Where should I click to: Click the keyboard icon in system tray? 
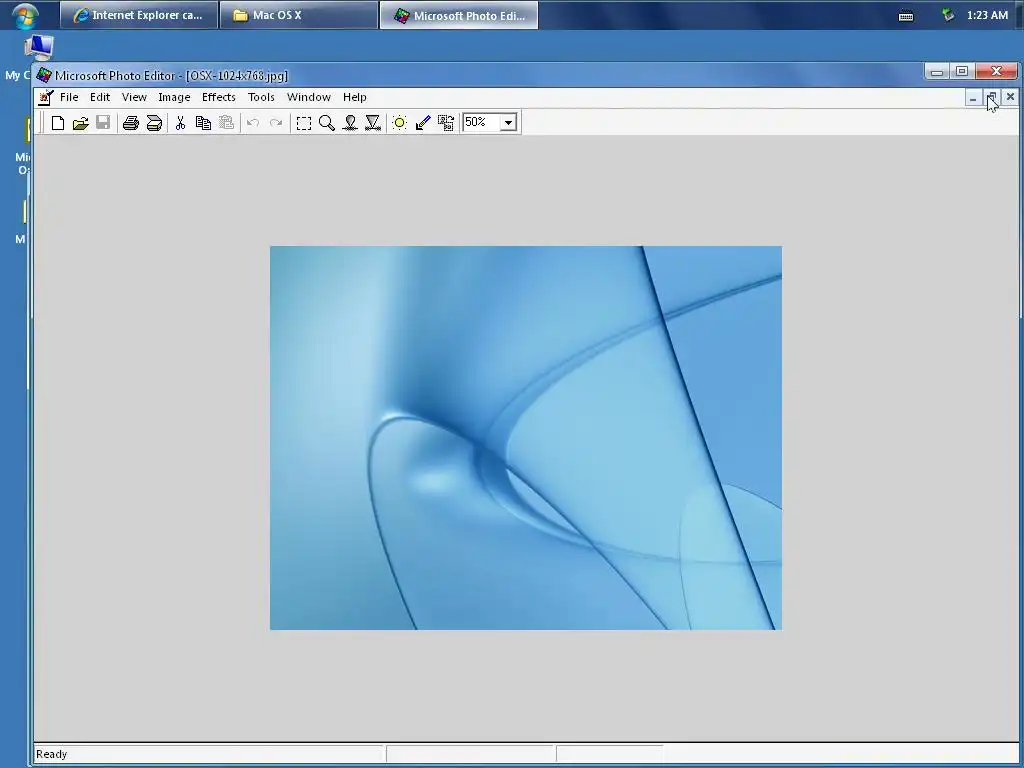906,16
